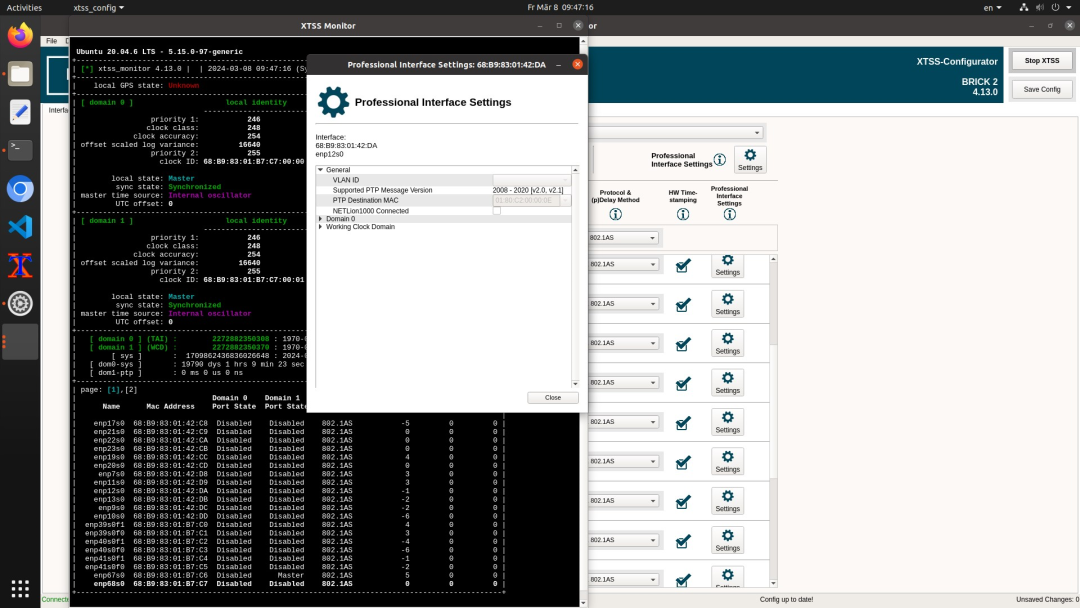1080x608 pixels.
Task: Click the top Professional Interface Settings gear button
Action: (x=750, y=159)
